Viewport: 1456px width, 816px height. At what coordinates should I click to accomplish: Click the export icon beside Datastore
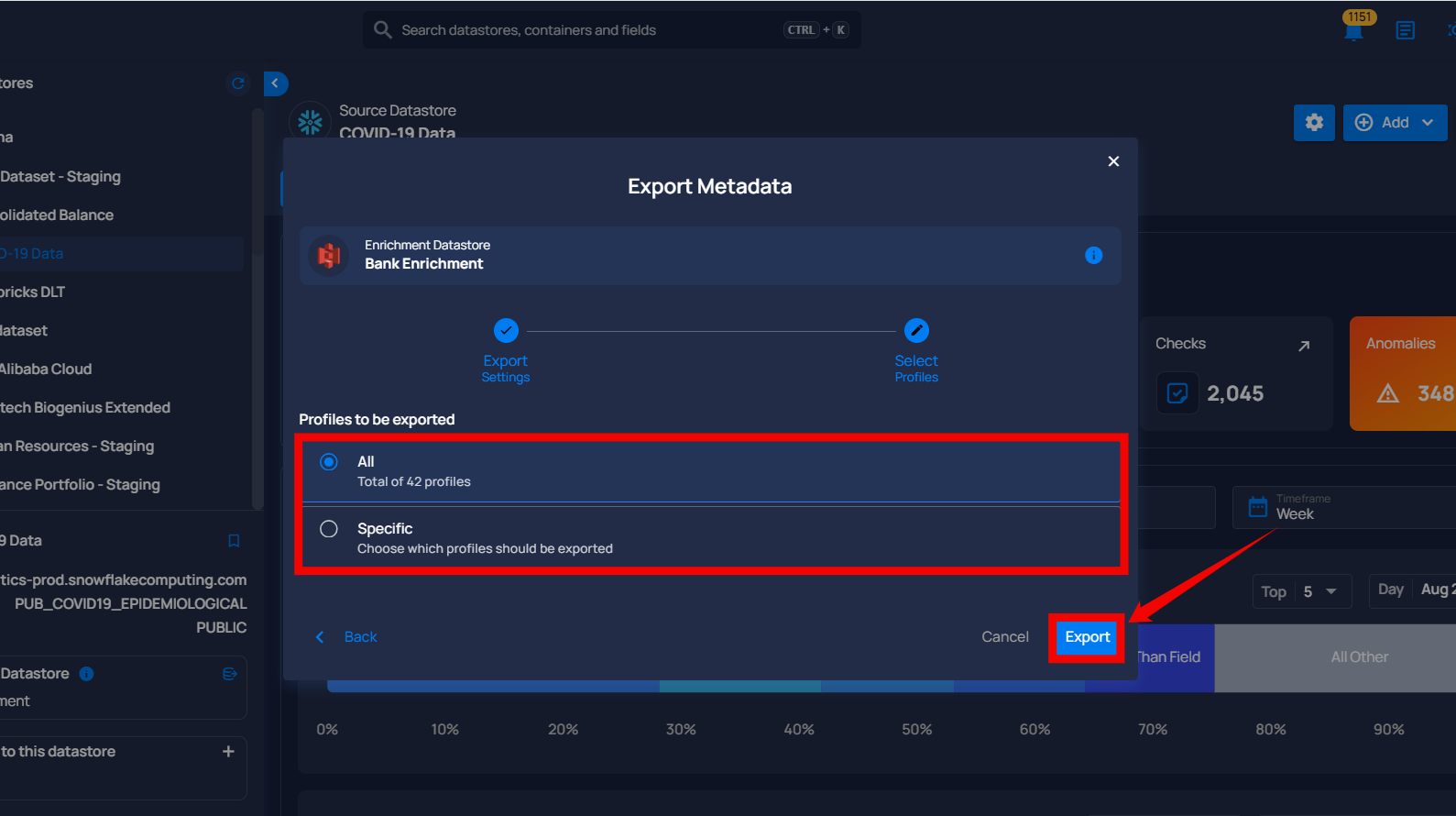pos(230,674)
